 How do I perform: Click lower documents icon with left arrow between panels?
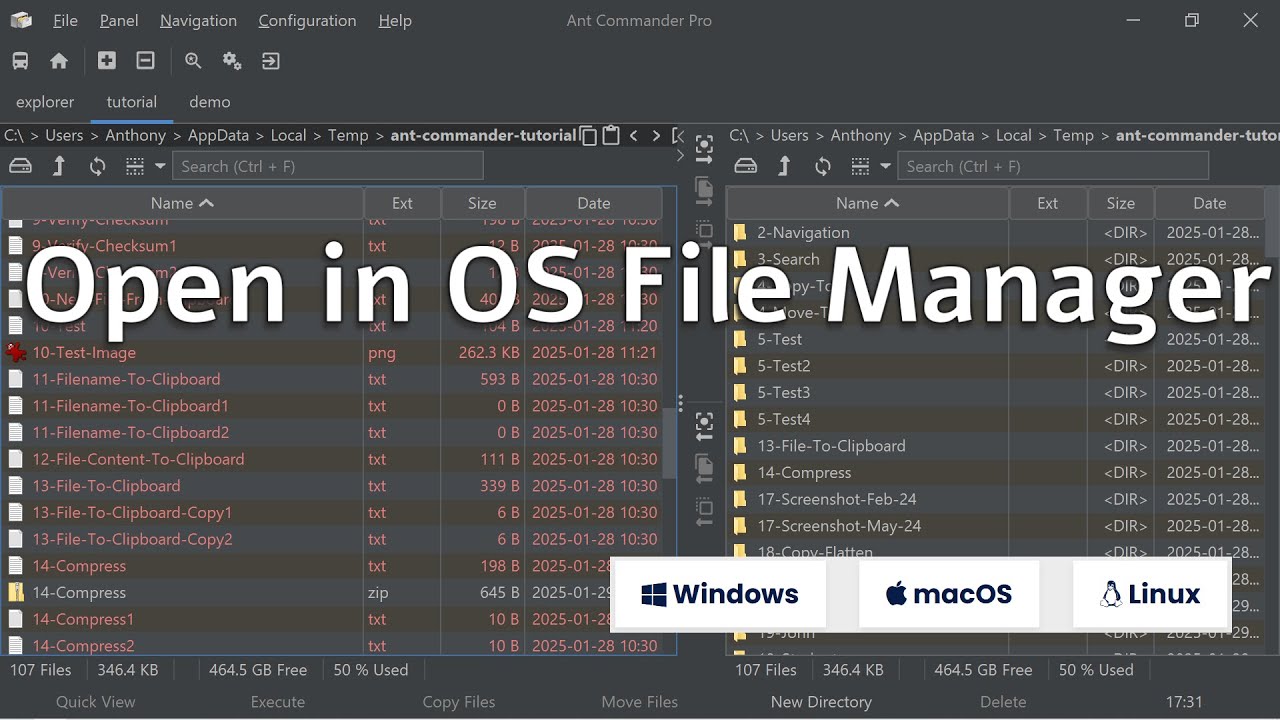pyautogui.click(x=704, y=468)
